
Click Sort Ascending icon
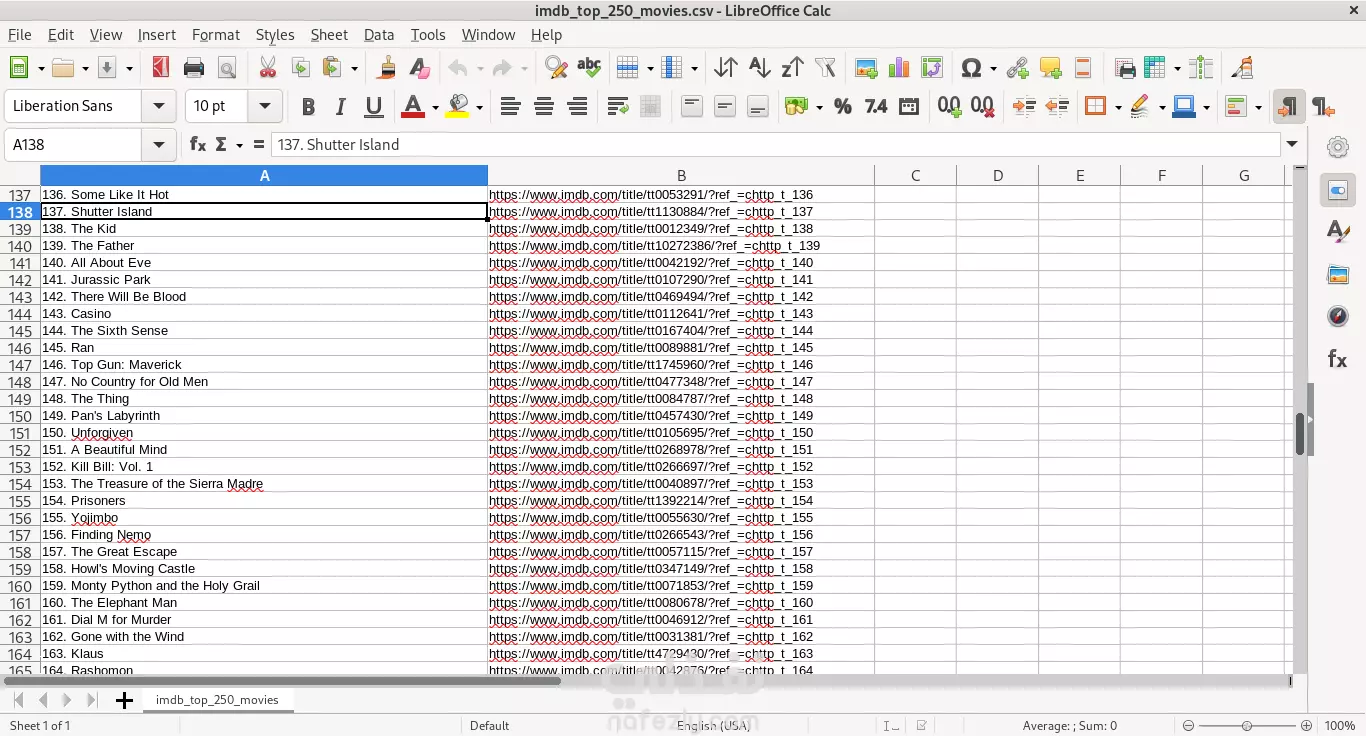[759, 68]
